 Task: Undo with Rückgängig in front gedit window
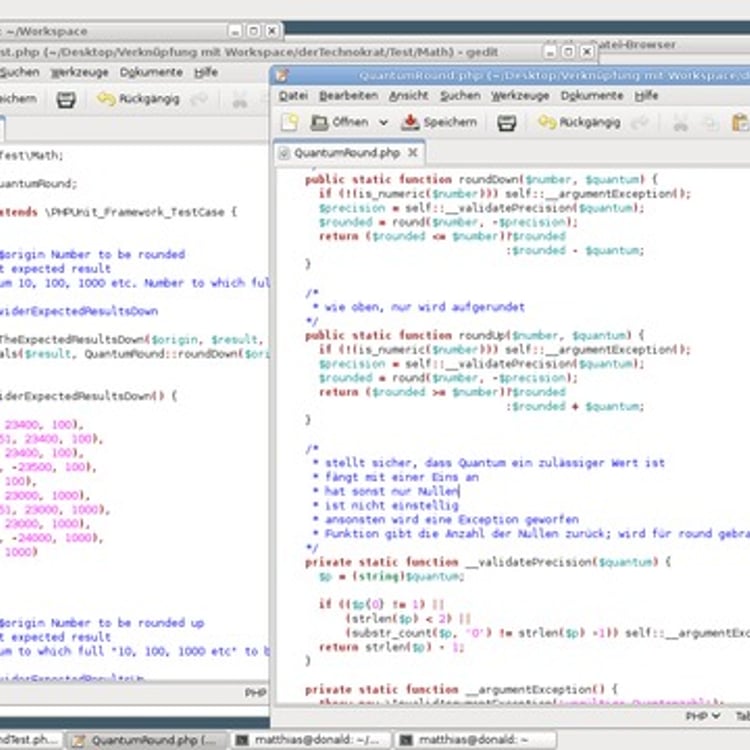579,122
